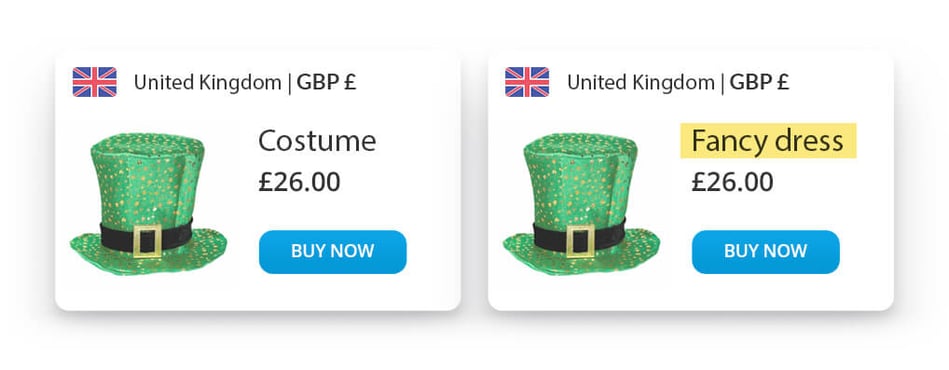This screenshot has height=370, width=949.
Task: Click the £26.00 price under Fancy dress
Action: 732,182
